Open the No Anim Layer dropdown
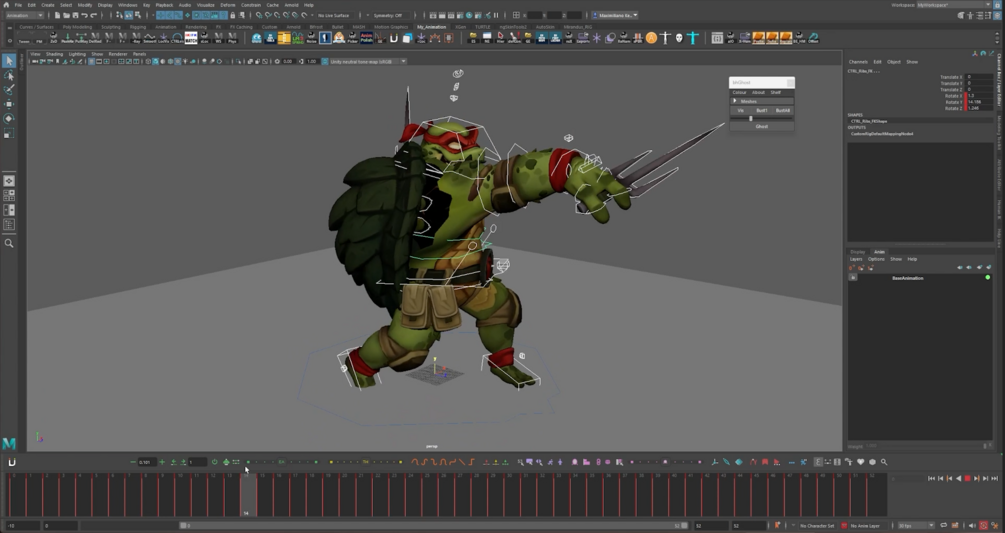This screenshot has height=533, width=1005. click(x=866, y=525)
